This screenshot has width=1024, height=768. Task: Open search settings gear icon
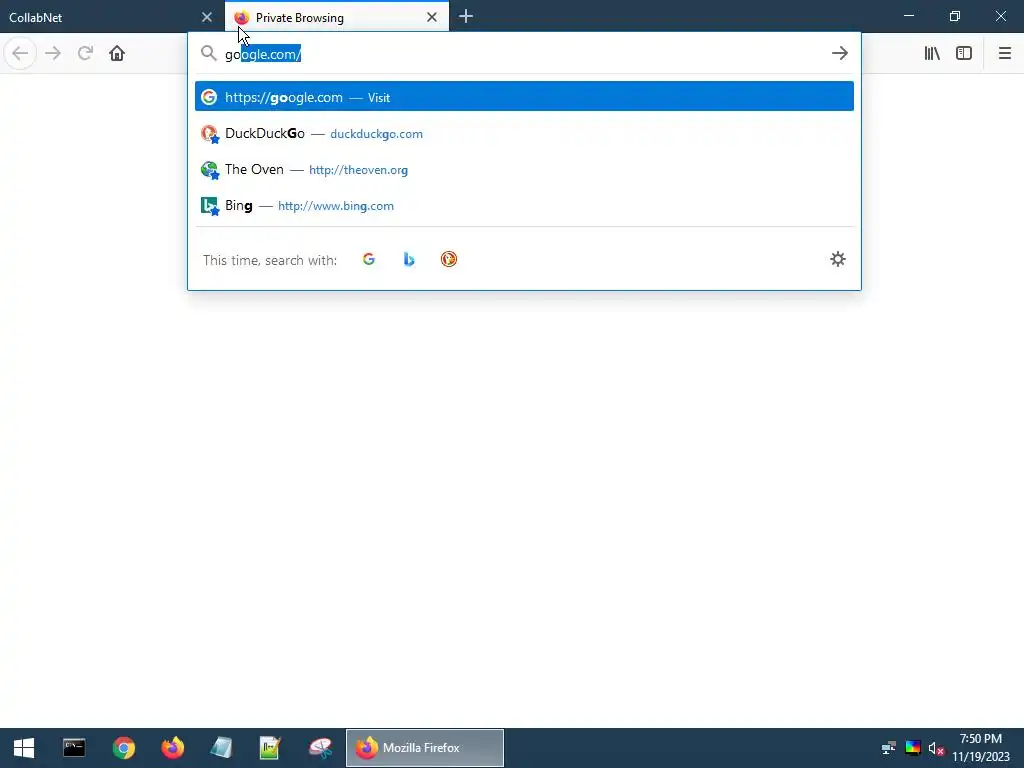click(x=838, y=259)
